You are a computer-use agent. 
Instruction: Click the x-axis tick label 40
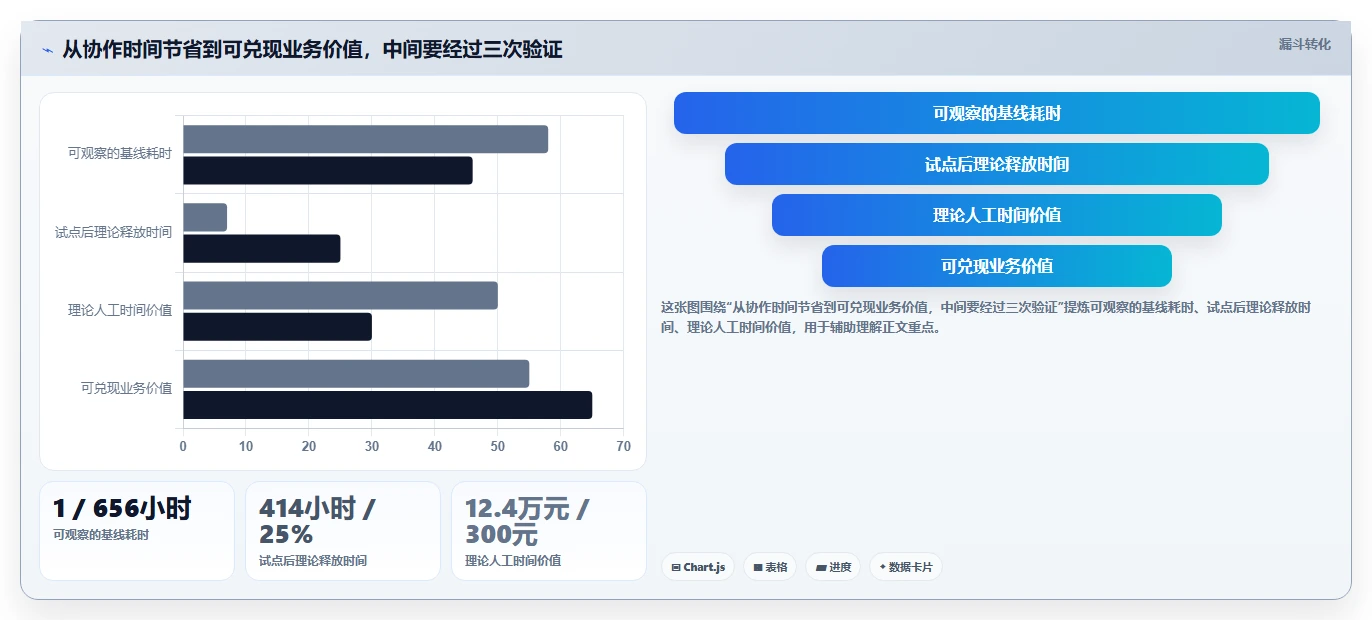(x=435, y=447)
